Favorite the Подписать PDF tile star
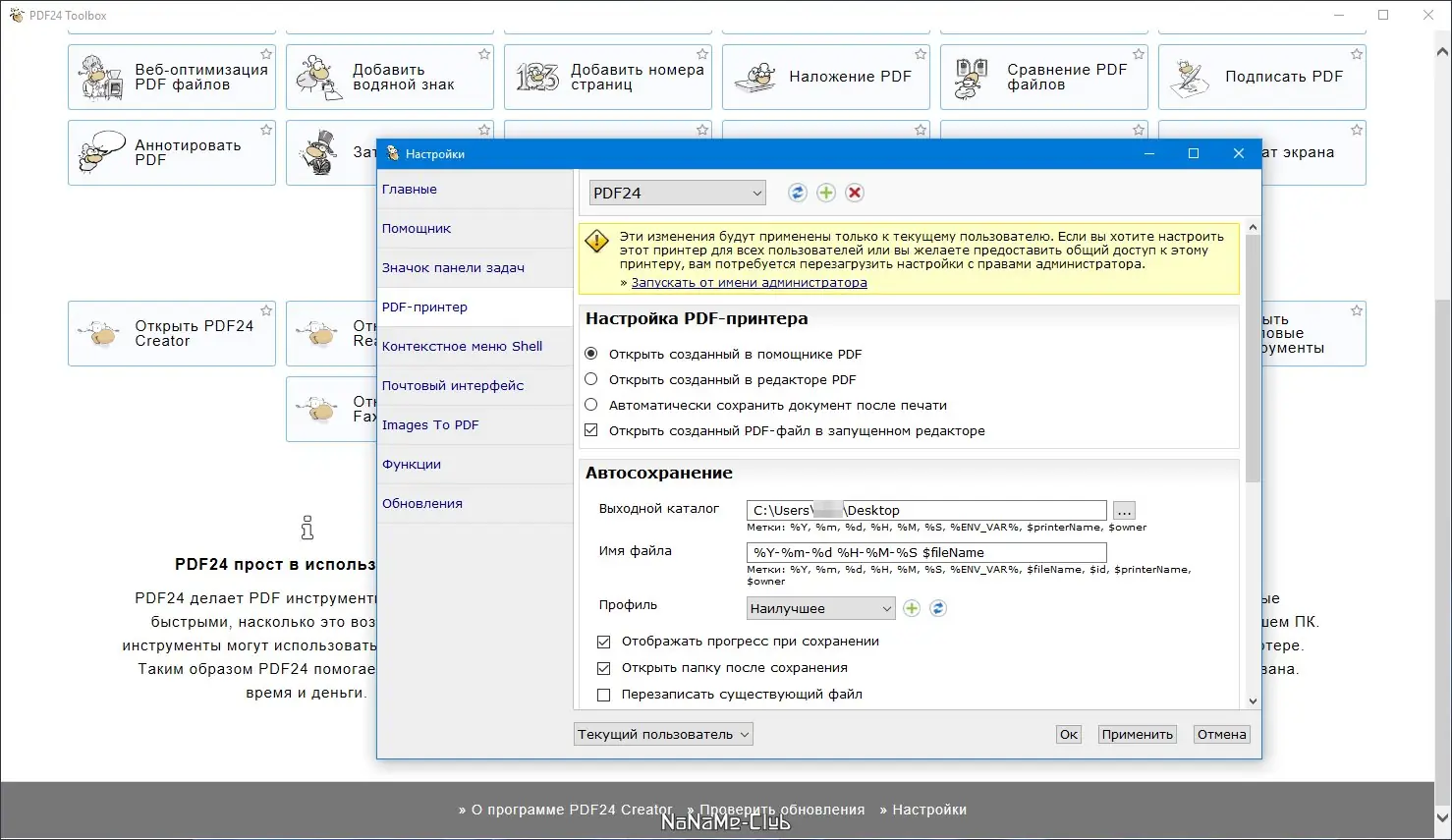Screen dimensions: 1452x840 [1357, 54]
